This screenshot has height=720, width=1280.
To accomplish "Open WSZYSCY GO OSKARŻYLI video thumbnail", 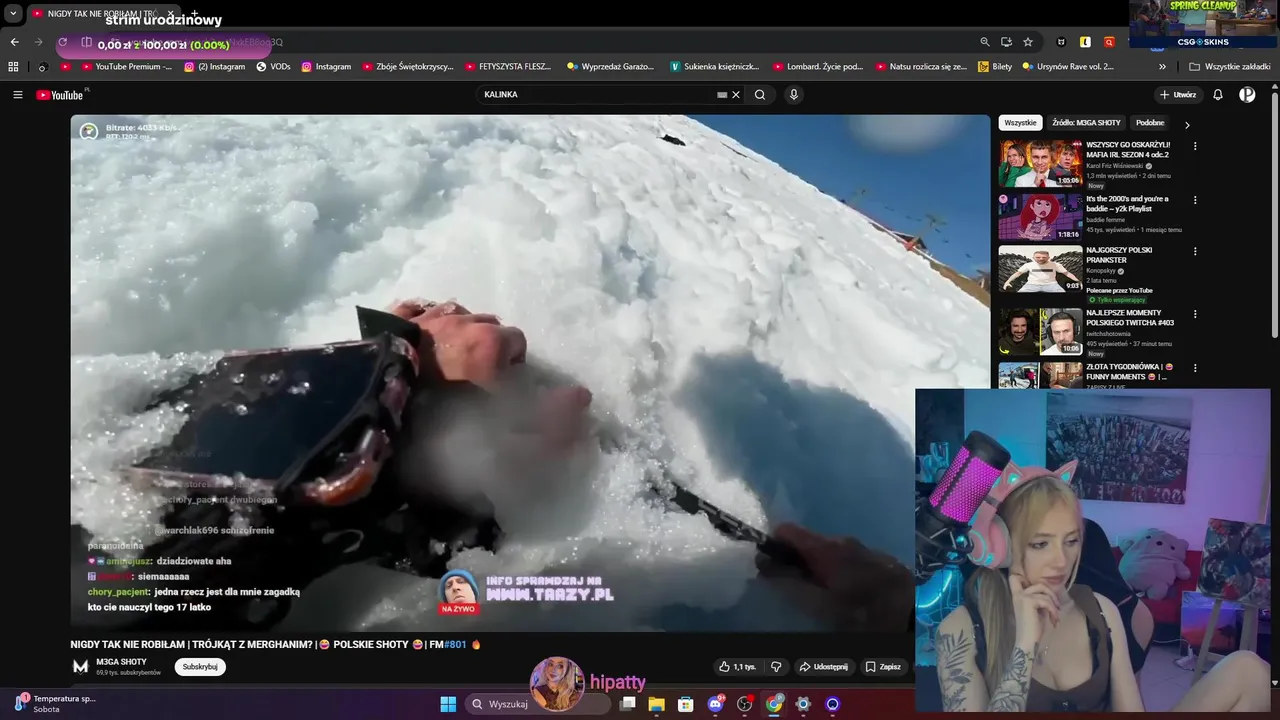I will pyautogui.click(x=1040, y=163).
